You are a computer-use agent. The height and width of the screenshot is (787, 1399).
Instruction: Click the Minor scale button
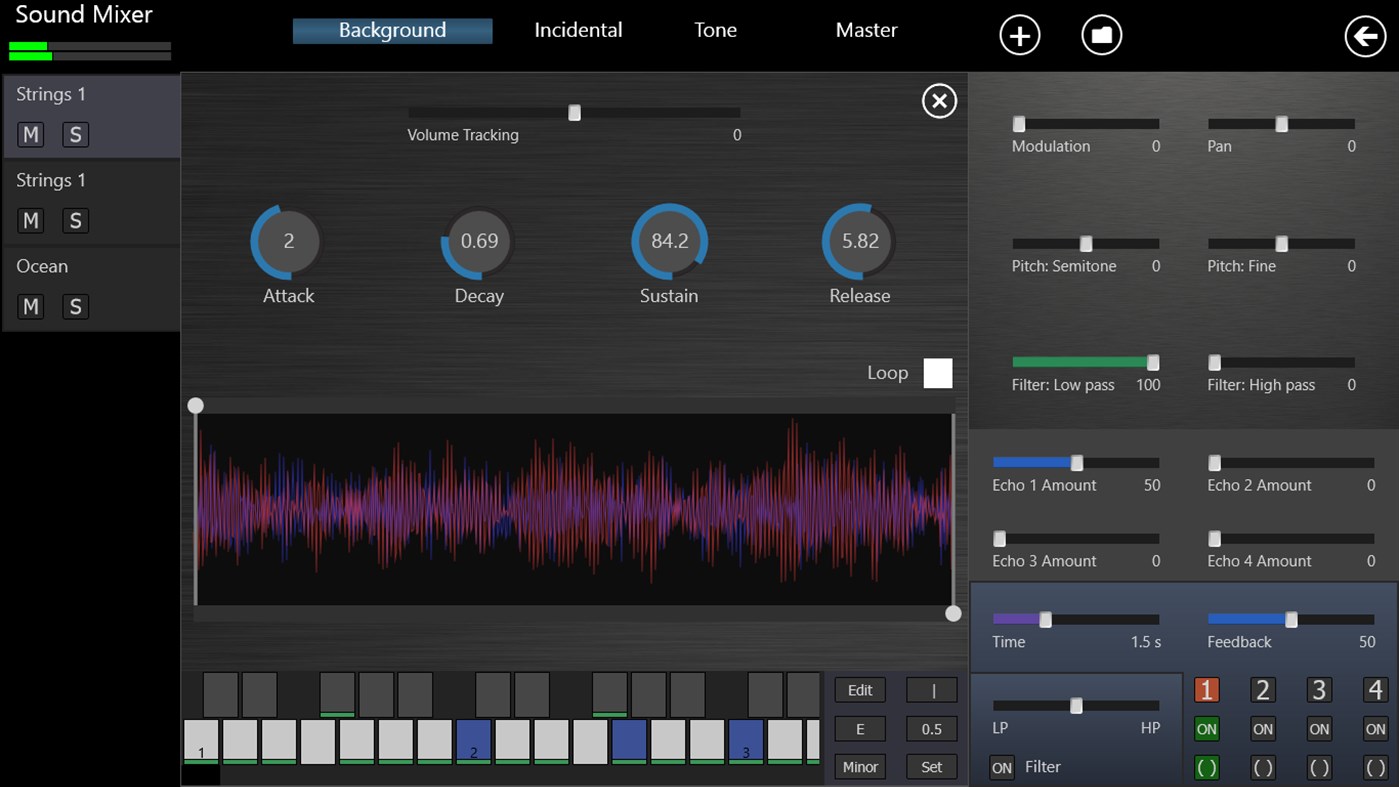(859, 766)
